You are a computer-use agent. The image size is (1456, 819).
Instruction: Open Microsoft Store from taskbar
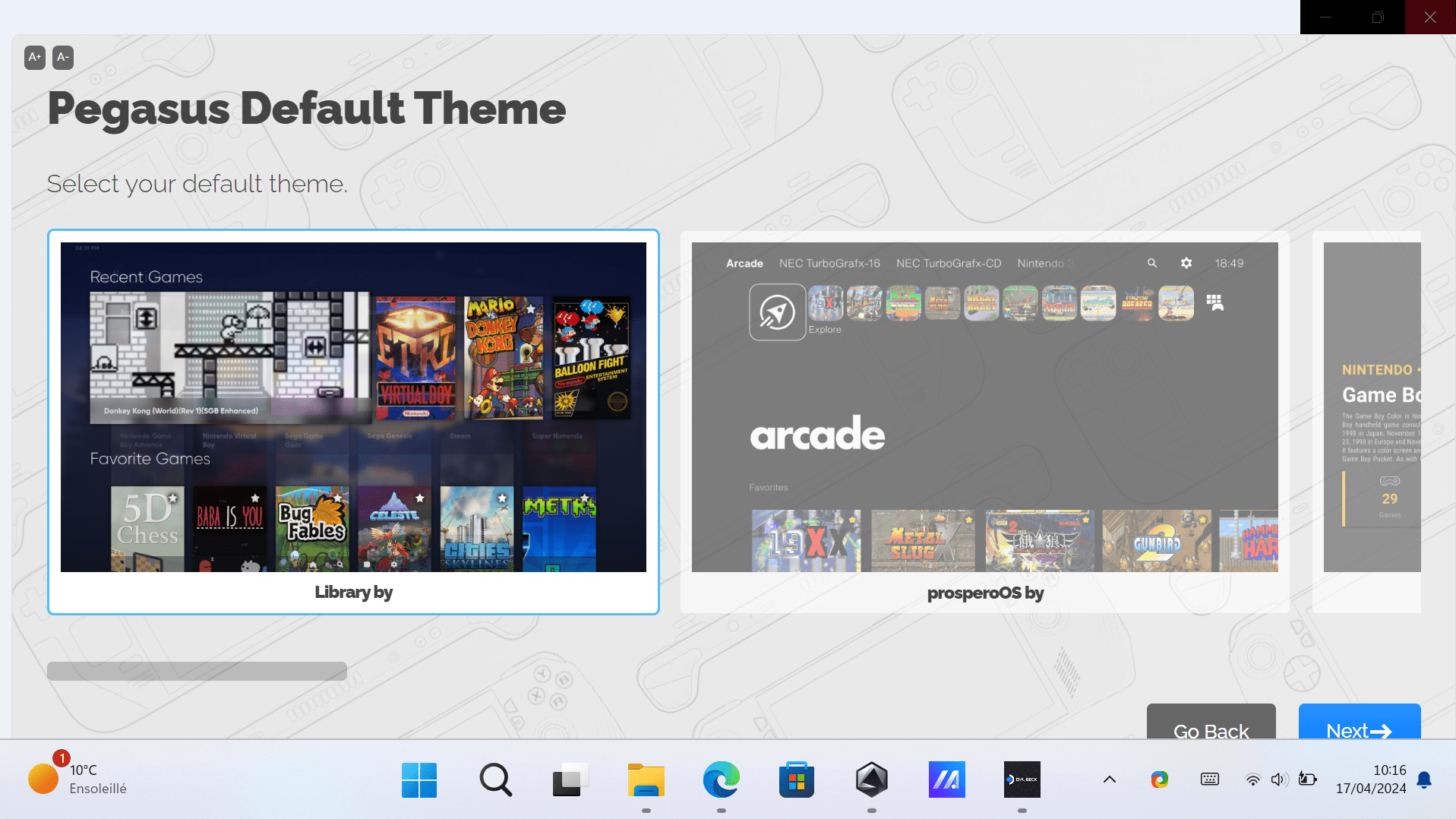coord(797,779)
